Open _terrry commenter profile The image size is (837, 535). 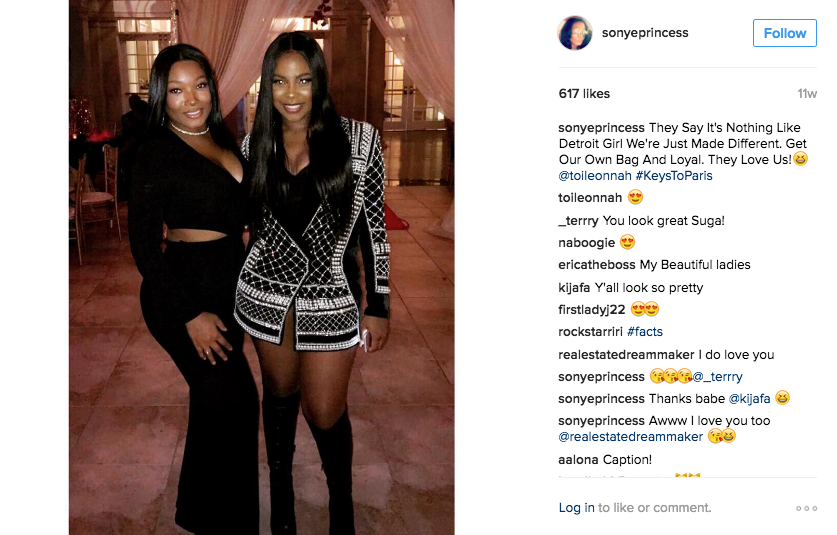coord(578,221)
